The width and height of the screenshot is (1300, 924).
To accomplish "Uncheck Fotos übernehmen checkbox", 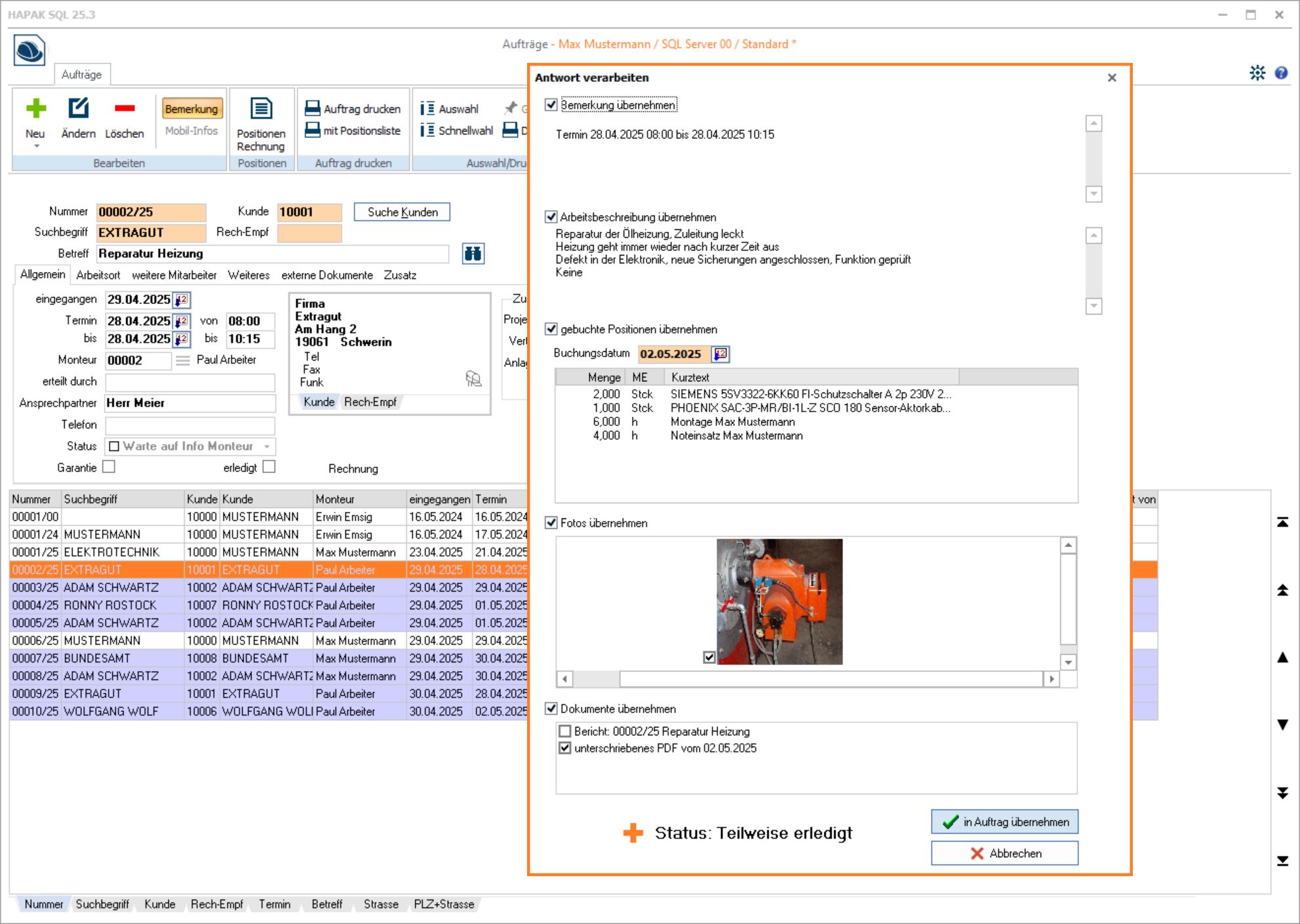I will pyautogui.click(x=551, y=523).
